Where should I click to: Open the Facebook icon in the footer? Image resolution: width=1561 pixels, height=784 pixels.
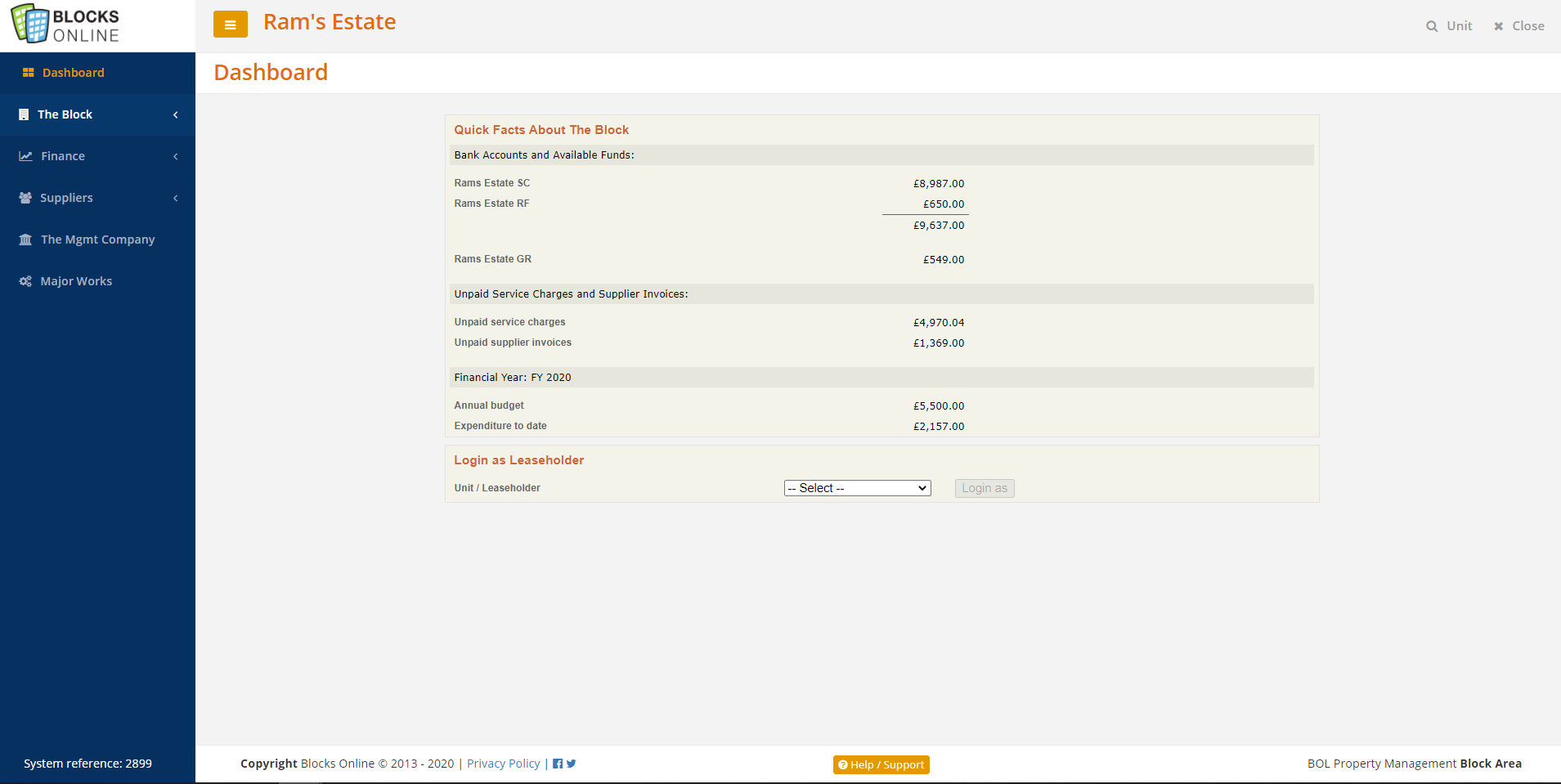coord(558,764)
